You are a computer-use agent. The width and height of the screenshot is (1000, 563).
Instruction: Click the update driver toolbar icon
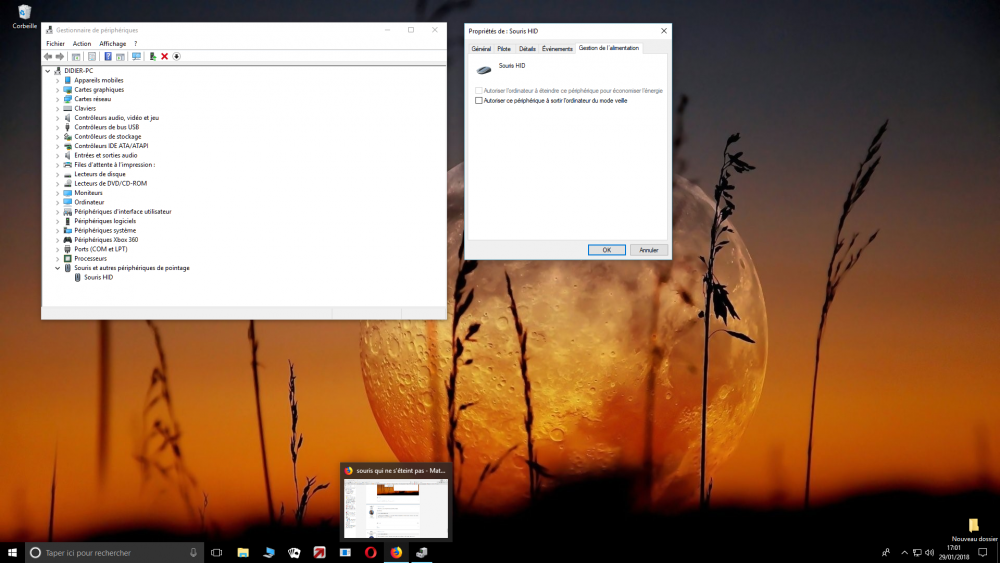click(x=152, y=57)
